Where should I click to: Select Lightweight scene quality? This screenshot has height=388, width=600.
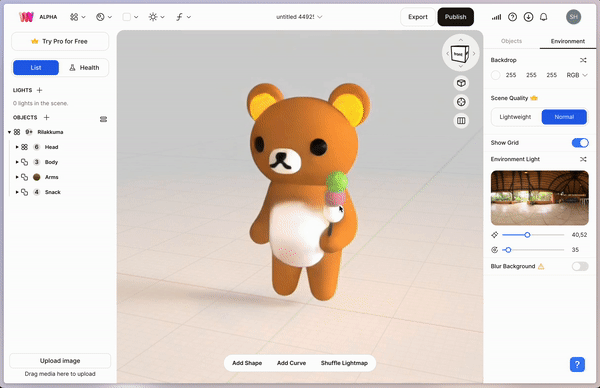click(515, 117)
